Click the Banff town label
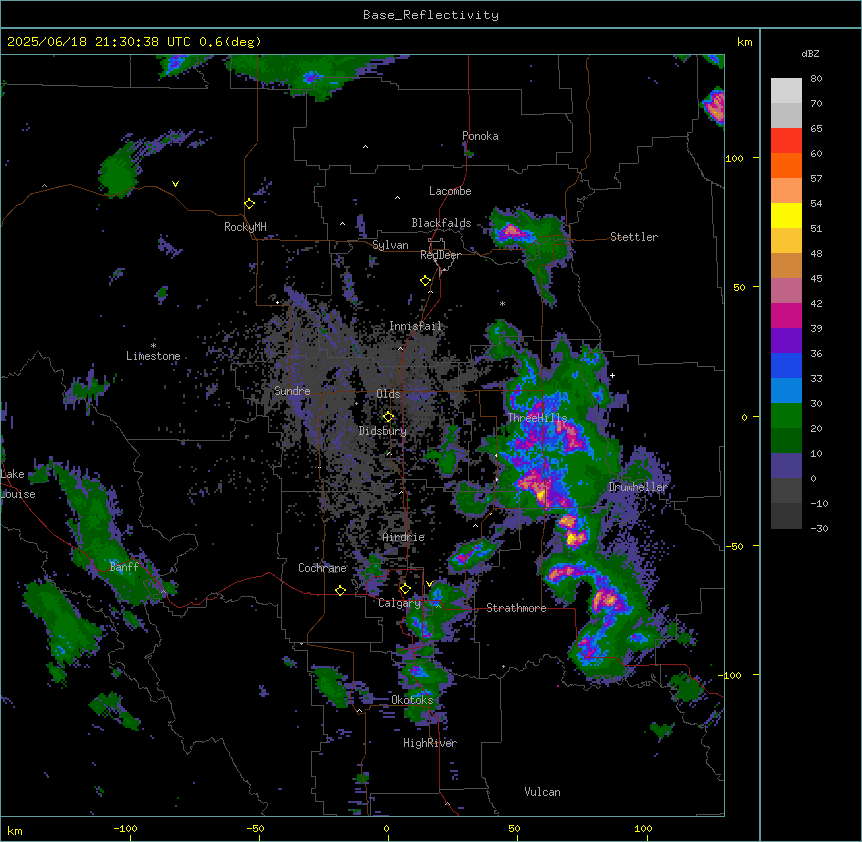862x842 pixels. pyautogui.click(x=124, y=567)
